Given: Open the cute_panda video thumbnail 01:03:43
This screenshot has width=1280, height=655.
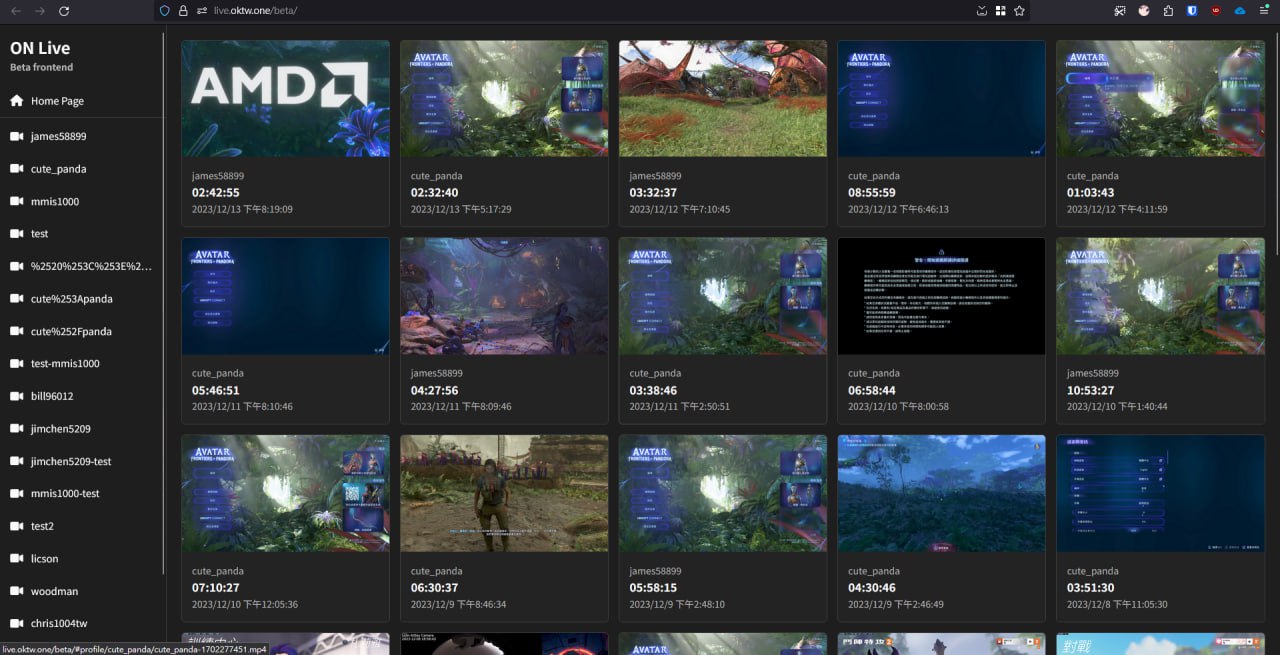Looking at the screenshot, I should pos(1160,98).
